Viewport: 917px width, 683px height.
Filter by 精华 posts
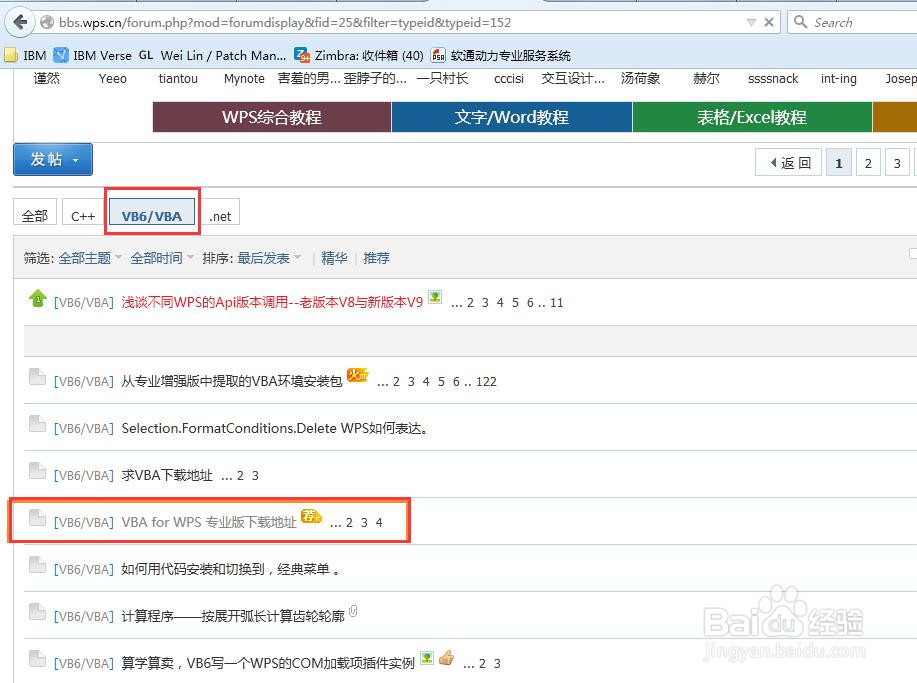pos(335,258)
